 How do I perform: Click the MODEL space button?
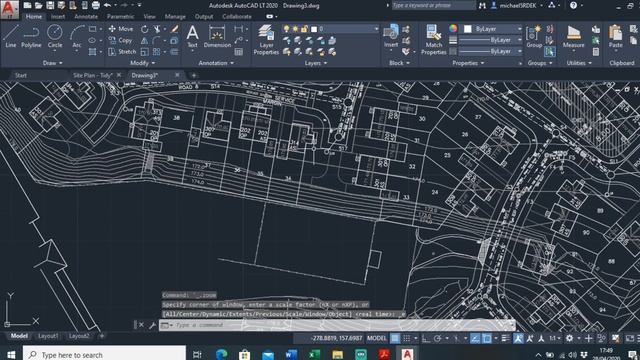[376, 338]
